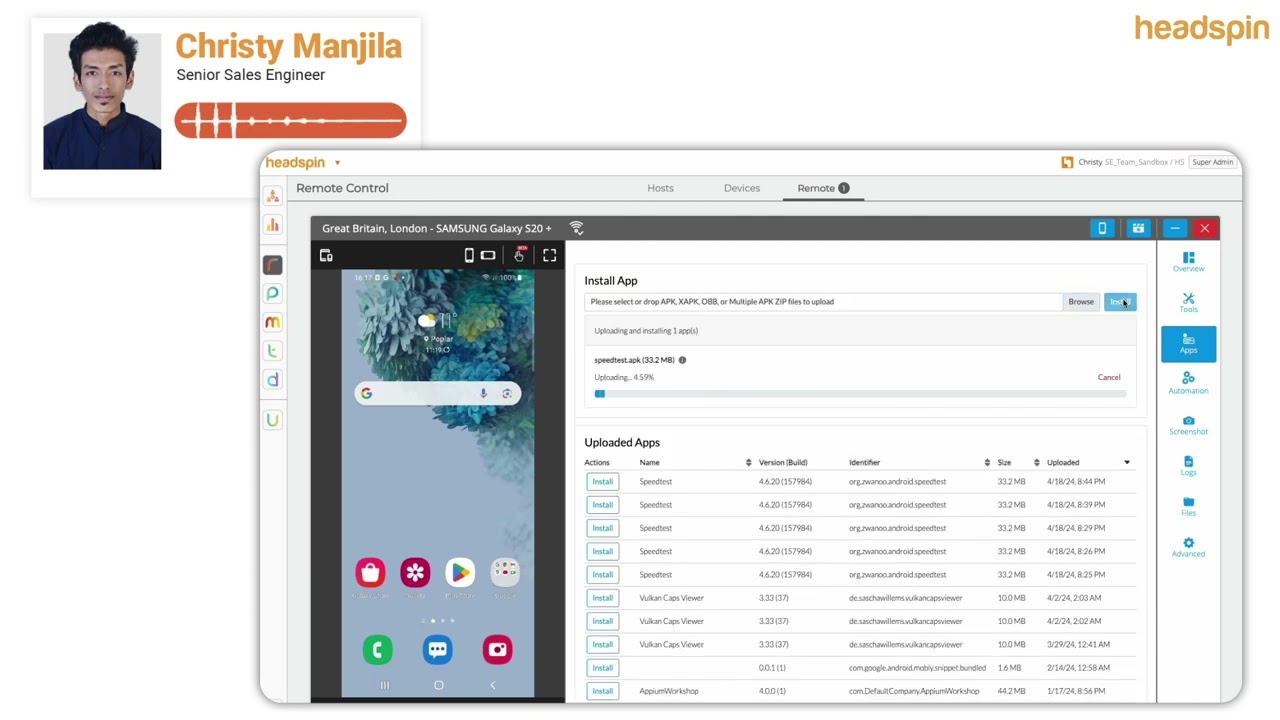Open the Tools panel
Image resolution: width=1280 pixels, height=720 pixels.
tap(1188, 302)
